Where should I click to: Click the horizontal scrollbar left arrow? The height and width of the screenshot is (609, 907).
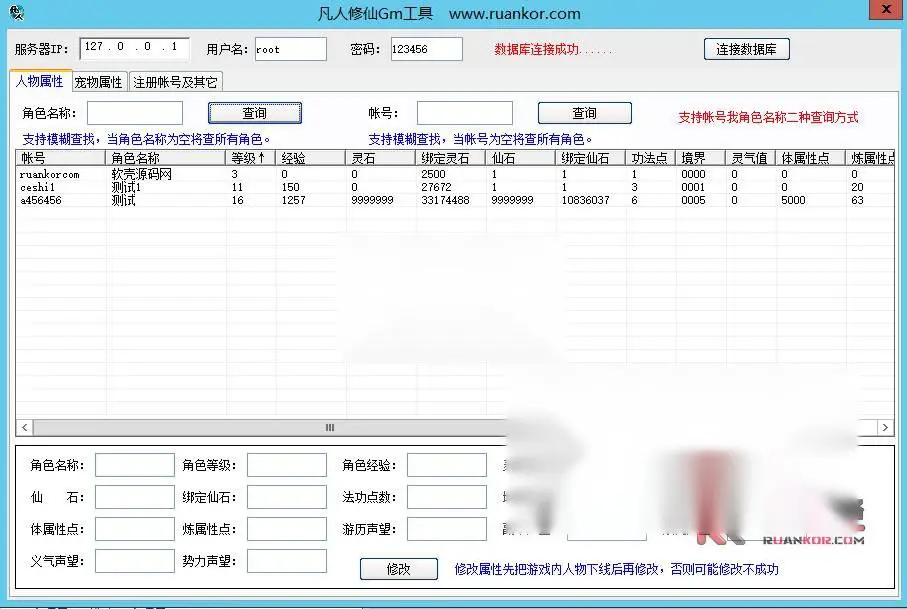(x=24, y=427)
